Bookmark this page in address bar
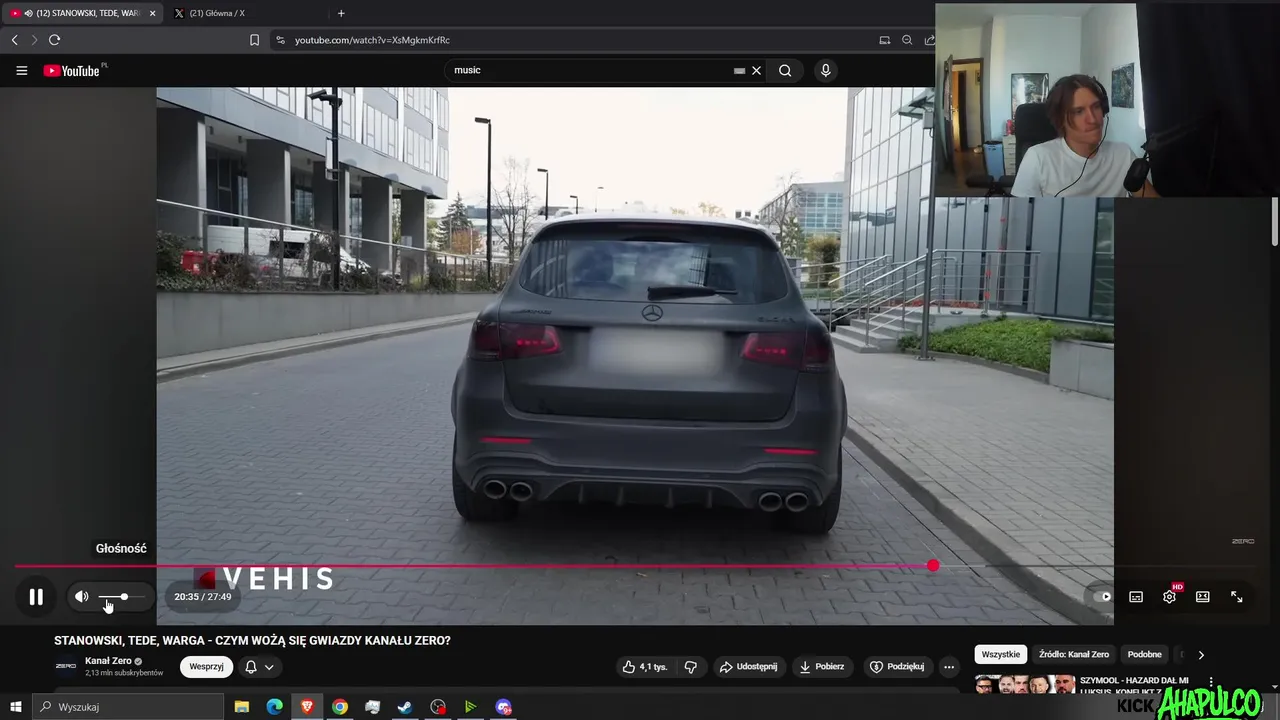Viewport: 1280px width, 720px height. point(254,40)
